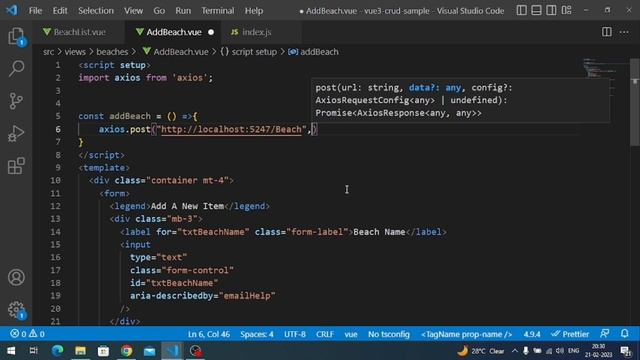Open Selection menu
Image resolution: width=640 pixels, height=360 pixels.
pyautogui.click(x=96, y=11)
